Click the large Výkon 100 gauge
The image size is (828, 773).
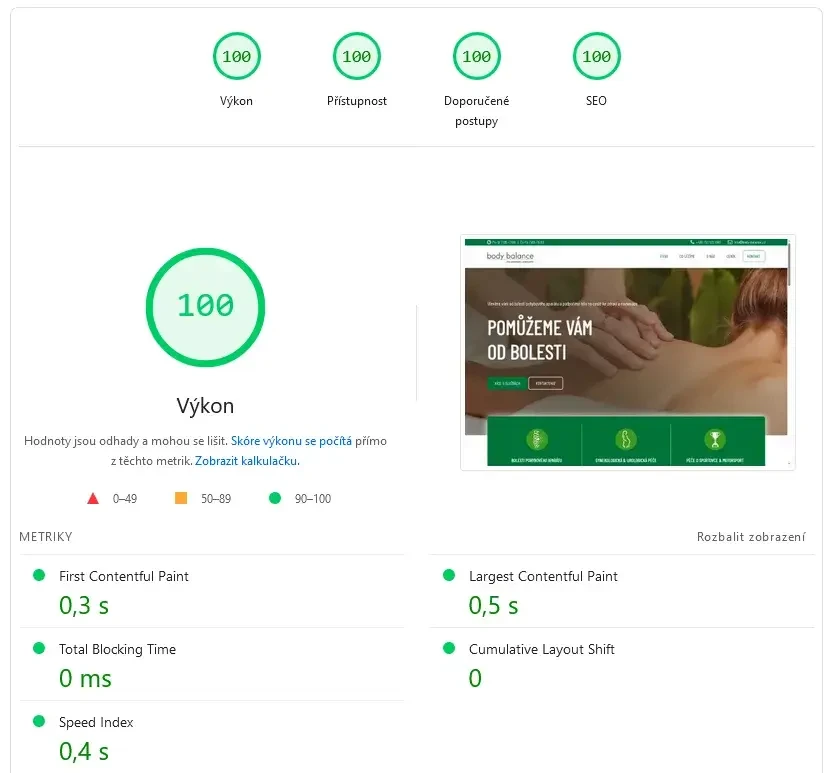[x=205, y=305]
